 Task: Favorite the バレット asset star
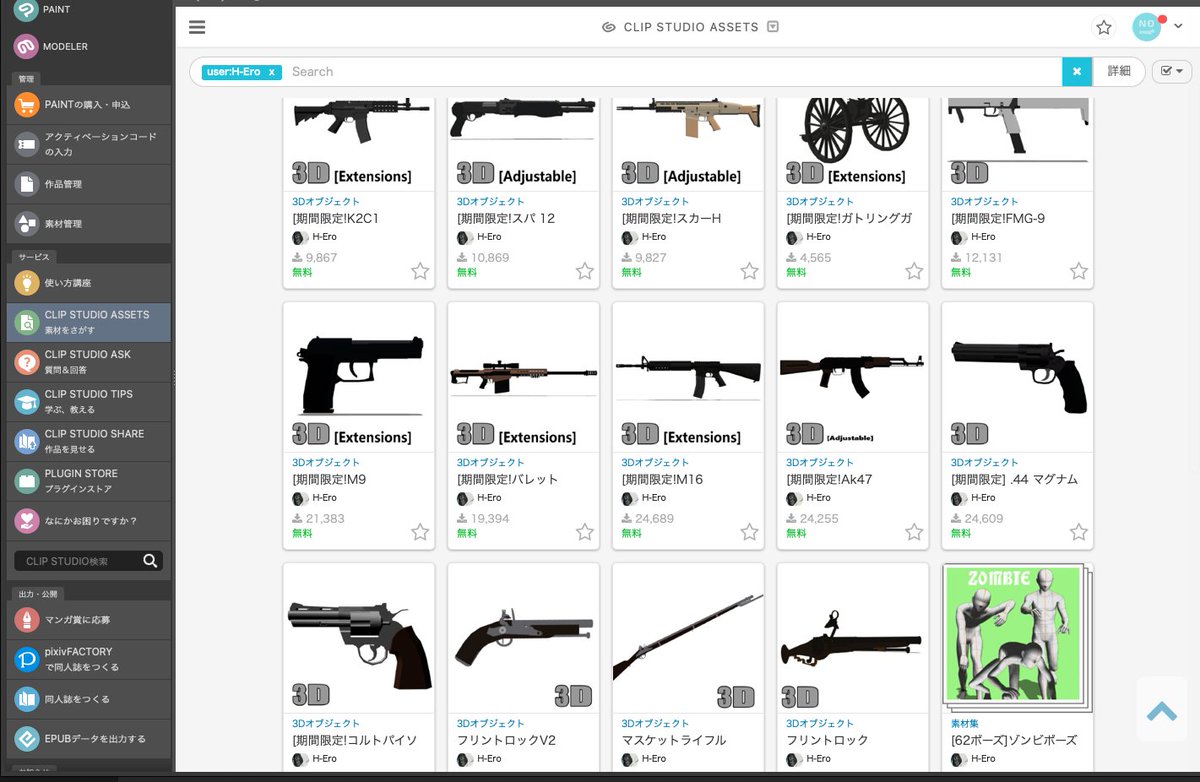tap(585, 532)
